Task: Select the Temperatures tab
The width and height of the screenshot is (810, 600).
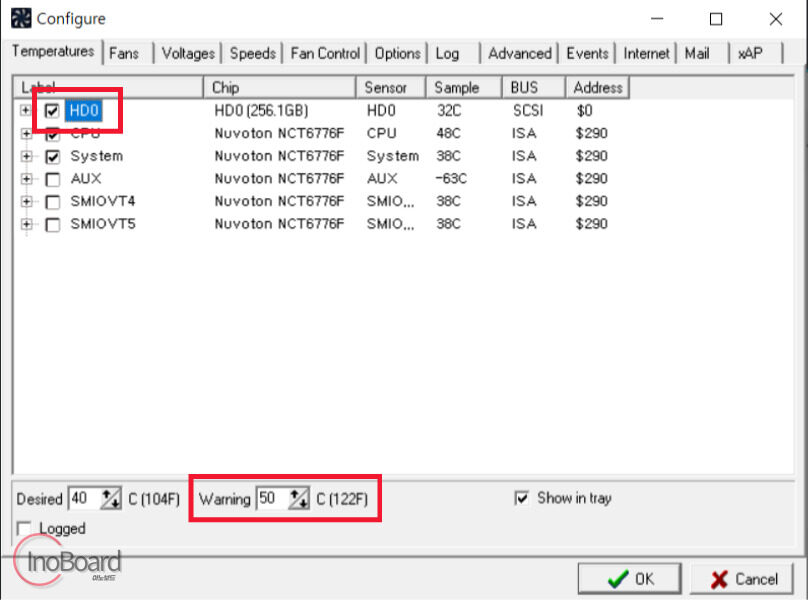Action: [53, 51]
